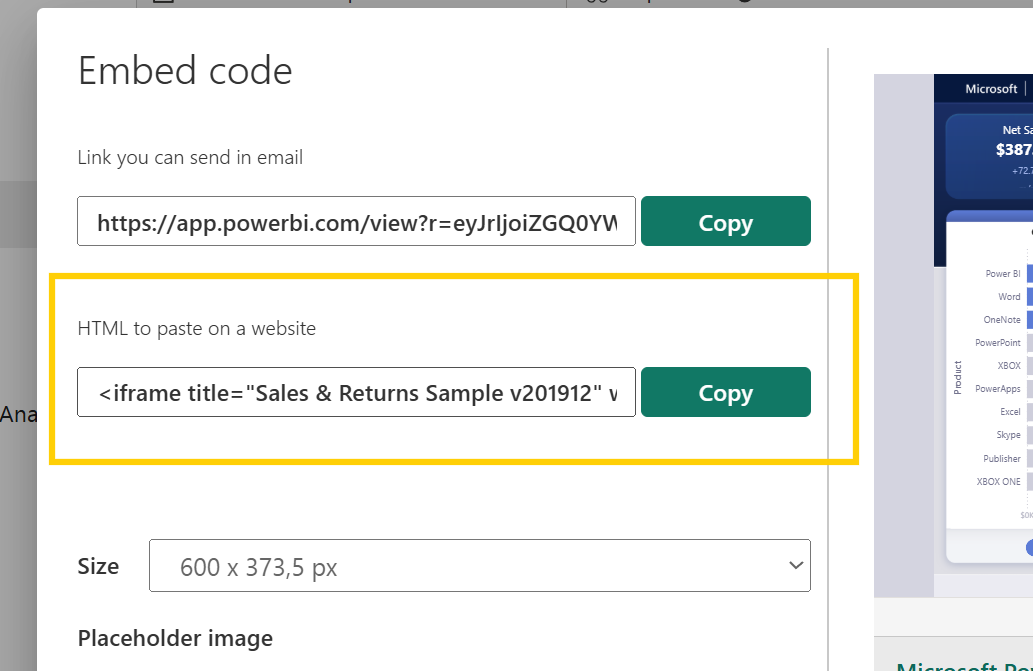Copy the iframe HTML embed code
Viewport: 1033px width, 671px height.
725,392
